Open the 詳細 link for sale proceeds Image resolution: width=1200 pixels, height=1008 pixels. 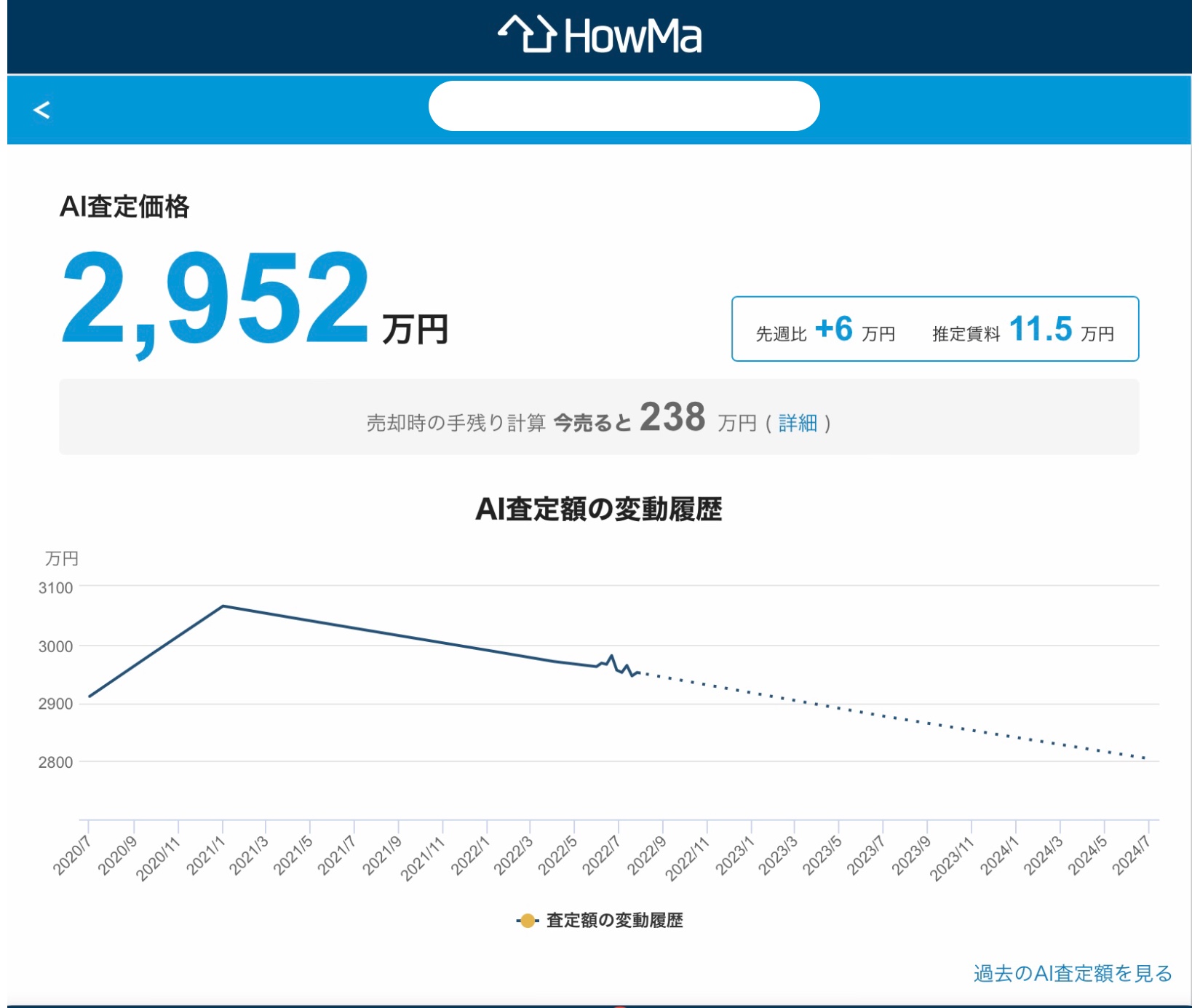(798, 423)
